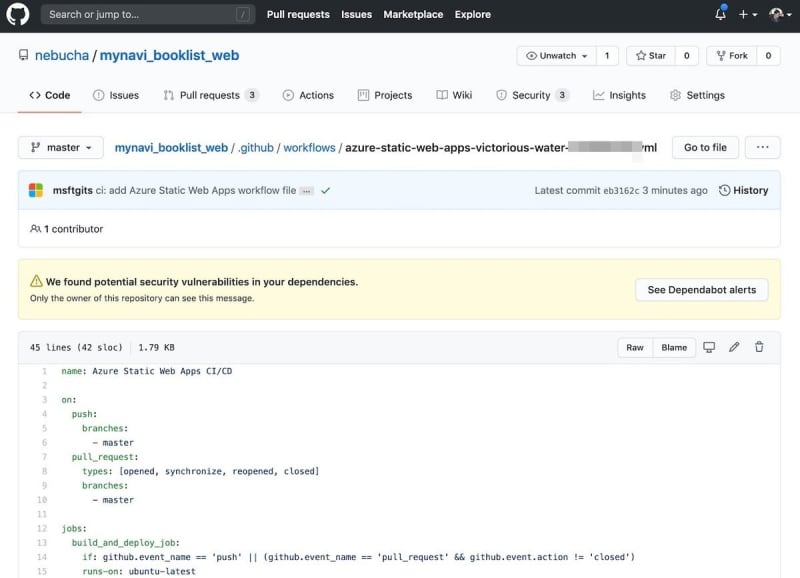Open the three-dots file options menu
Viewport: 800px width, 578px height.
click(762, 147)
